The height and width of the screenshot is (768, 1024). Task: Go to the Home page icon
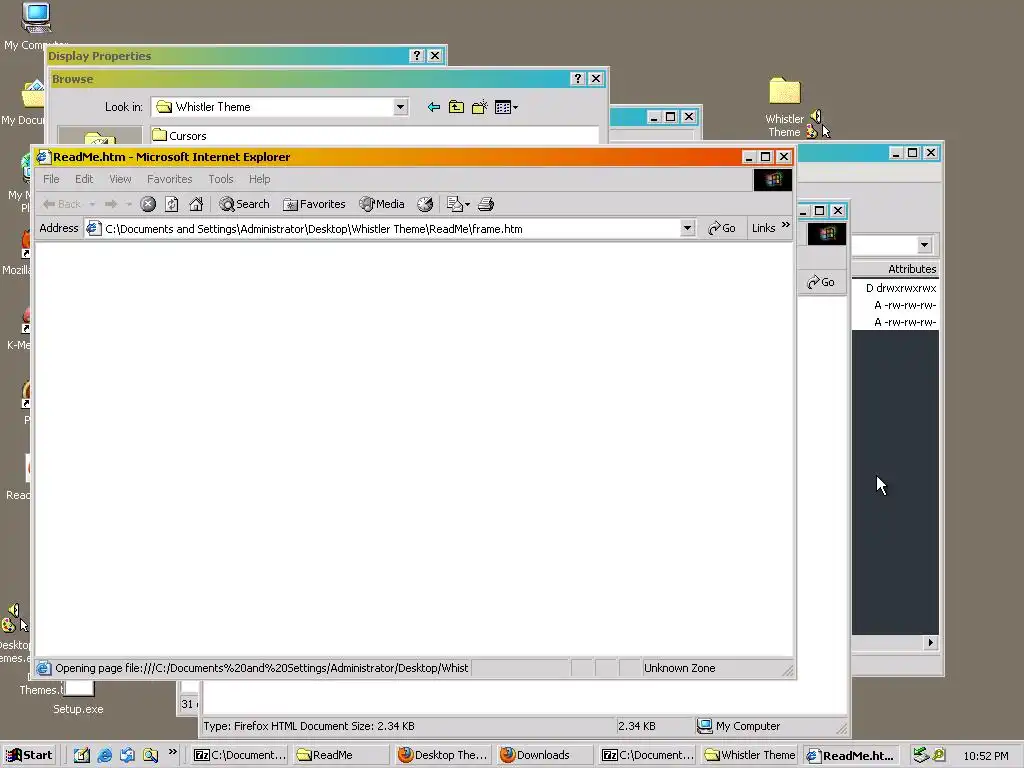pos(196,204)
